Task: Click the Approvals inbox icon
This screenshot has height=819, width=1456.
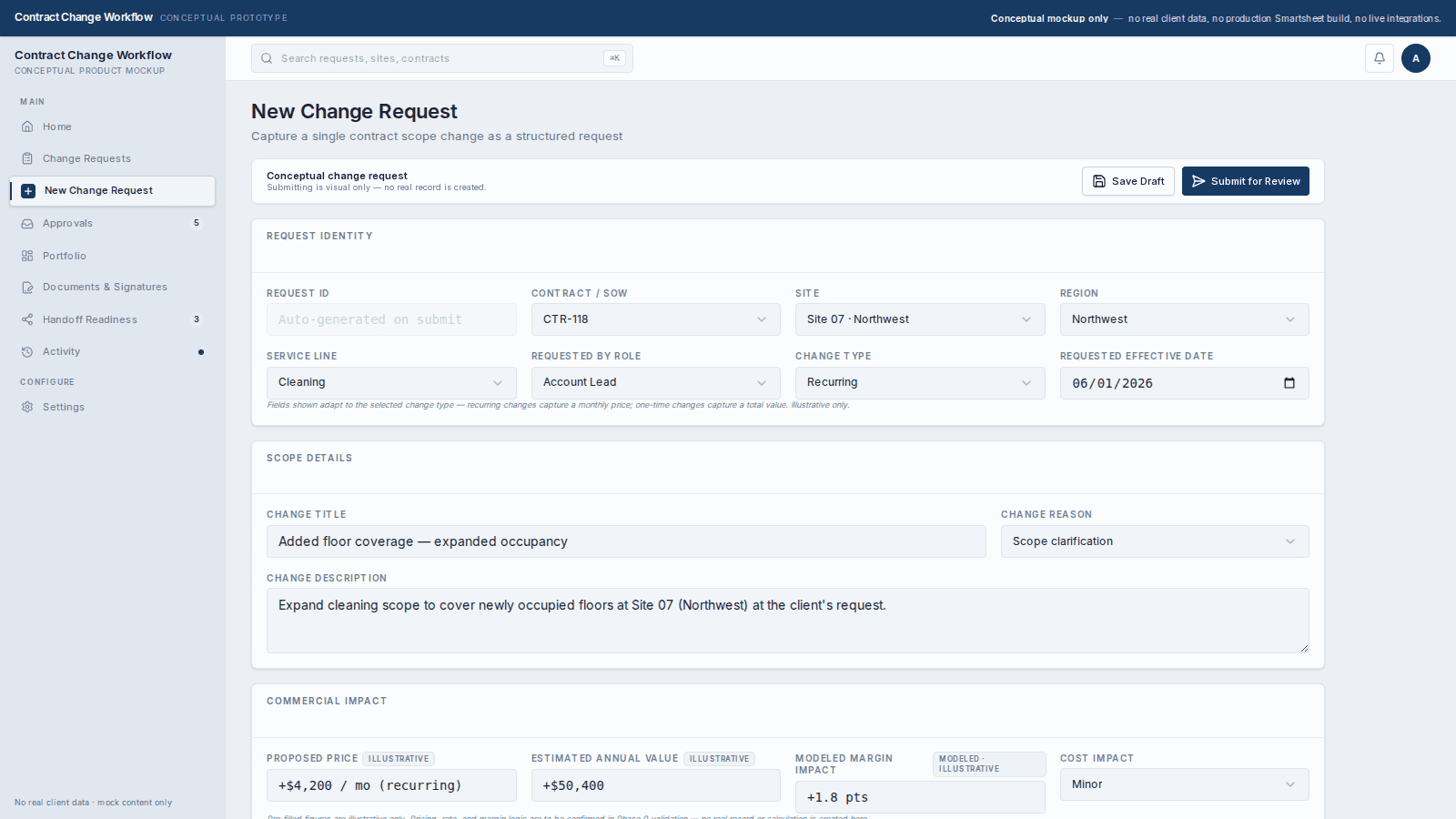Action: point(27,224)
